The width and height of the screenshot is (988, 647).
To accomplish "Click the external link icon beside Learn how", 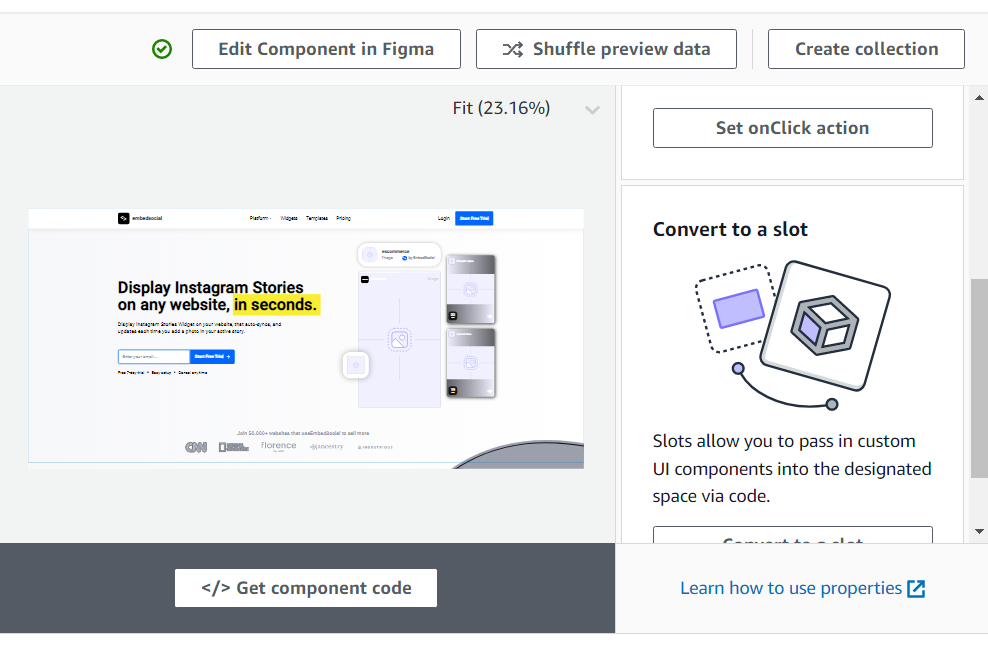I will point(916,588).
